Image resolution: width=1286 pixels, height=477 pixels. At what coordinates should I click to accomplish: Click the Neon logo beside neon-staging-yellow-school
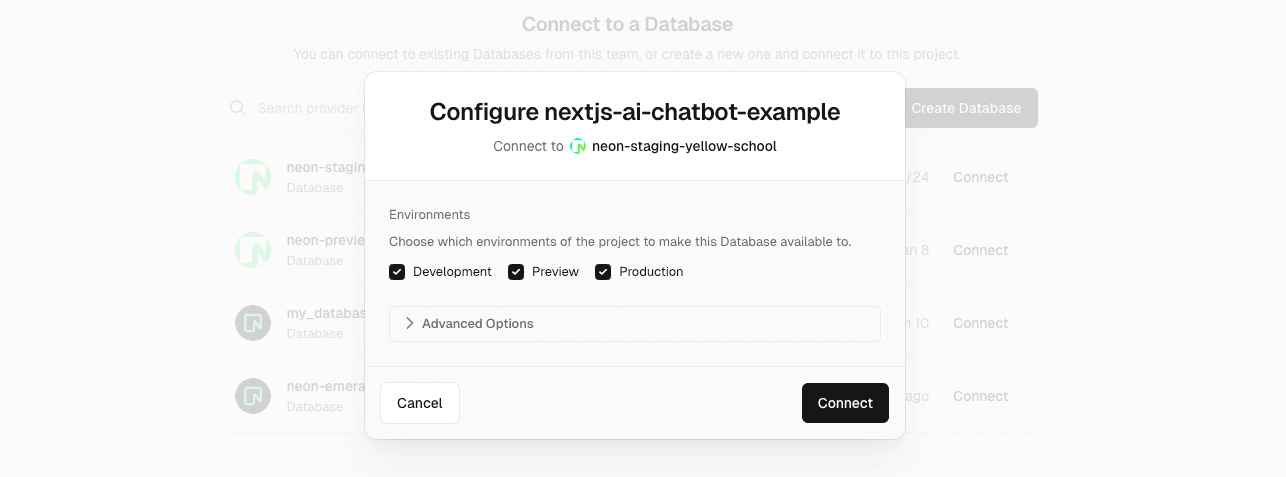pyautogui.click(x=578, y=146)
